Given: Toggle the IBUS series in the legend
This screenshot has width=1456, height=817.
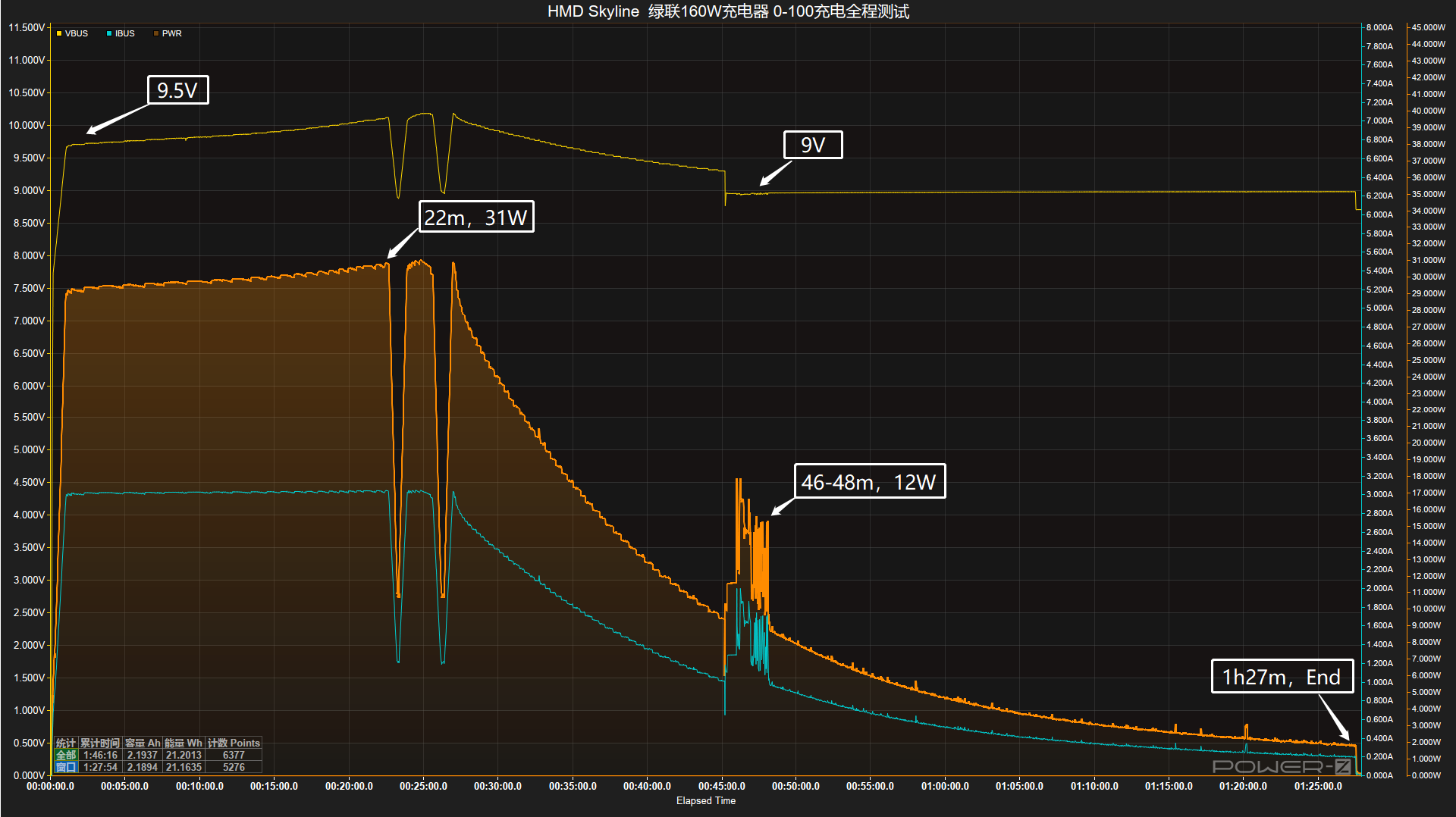Looking at the screenshot, I should (x=121, y=33).
